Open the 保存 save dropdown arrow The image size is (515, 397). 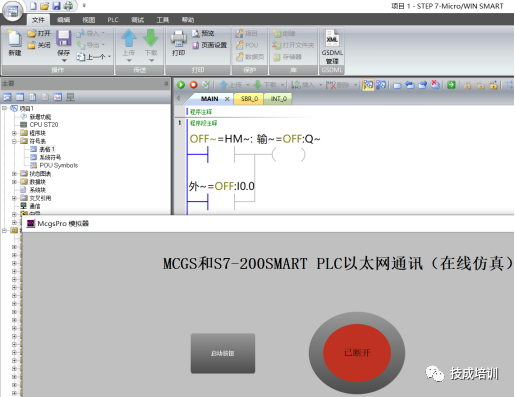click(64, 61)
